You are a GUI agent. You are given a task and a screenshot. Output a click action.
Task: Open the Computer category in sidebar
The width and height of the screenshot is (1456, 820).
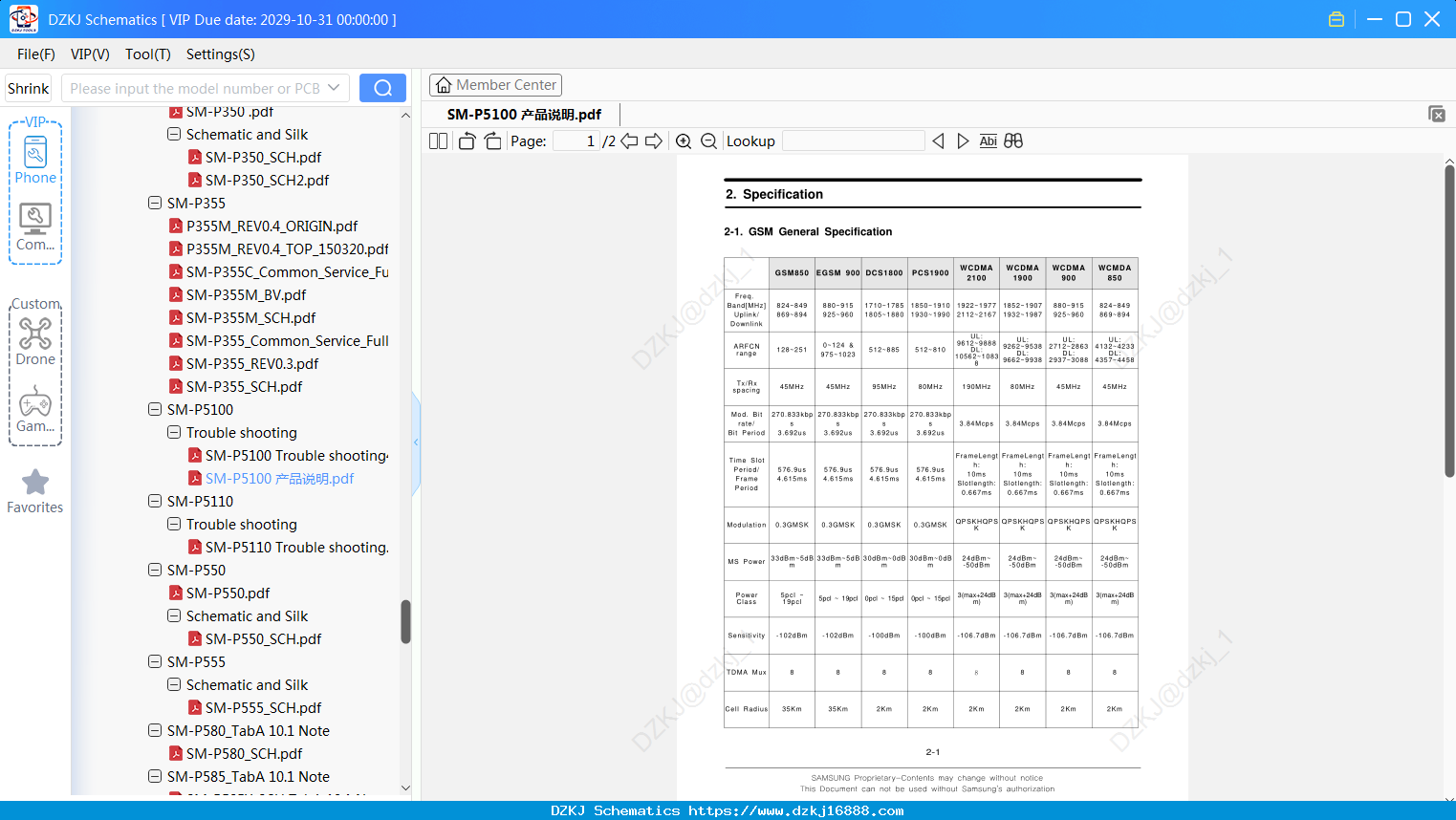[35, 227]
